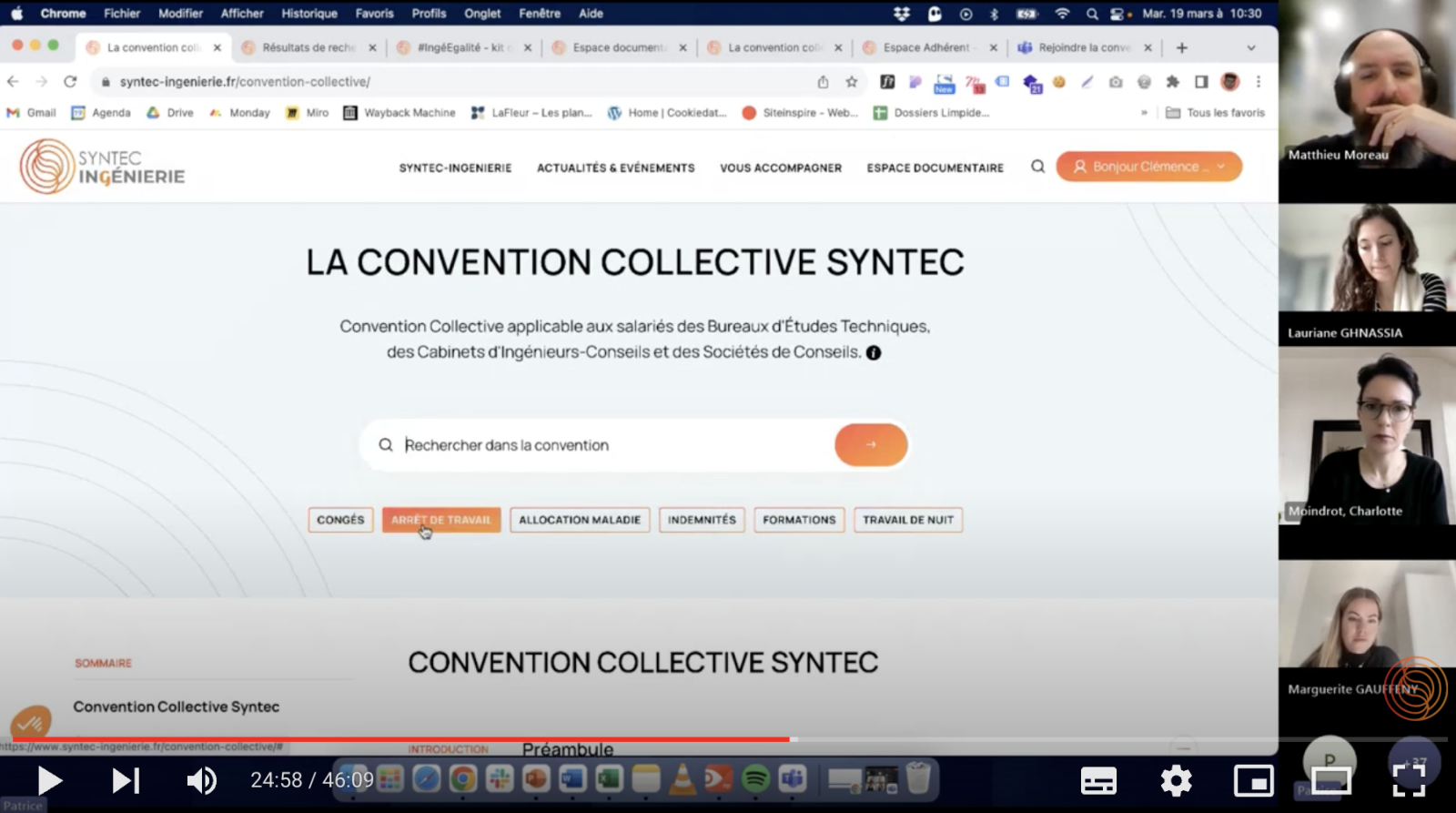1456x813 pixels.
Task: Open the Chrome three-dot menu
Action: (x=1259, y=82)
